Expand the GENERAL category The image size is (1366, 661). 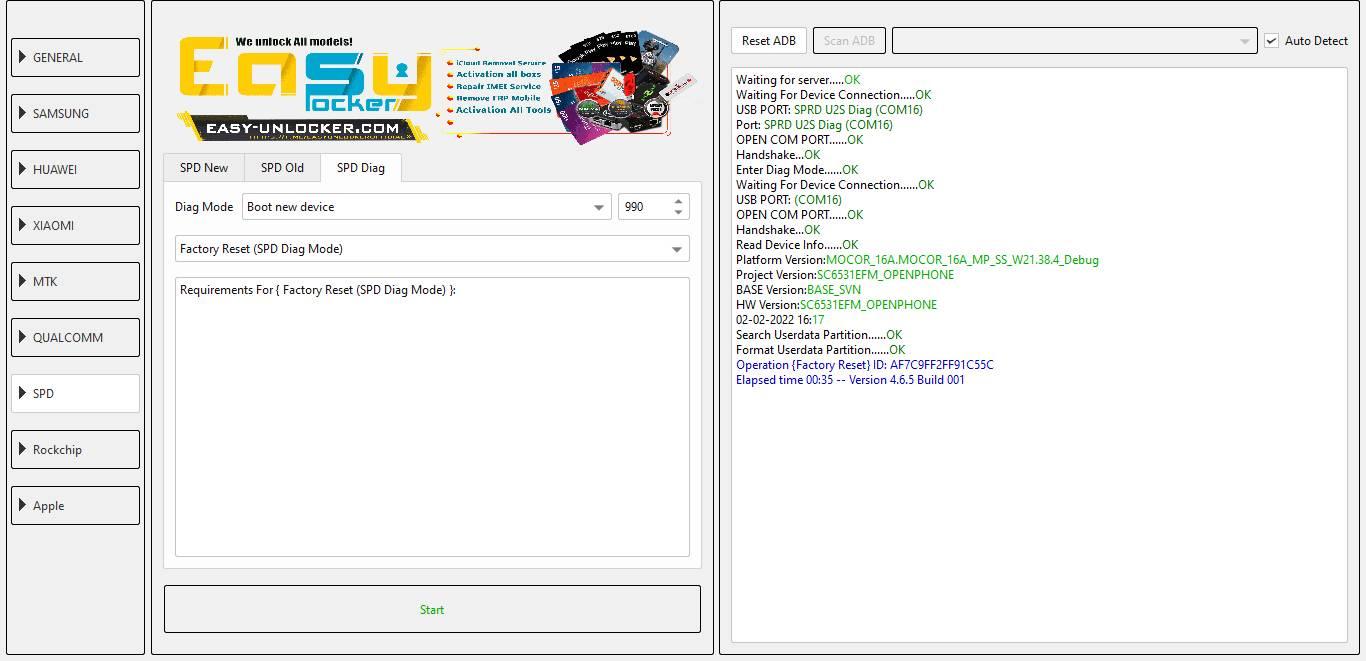coord(75,57)
